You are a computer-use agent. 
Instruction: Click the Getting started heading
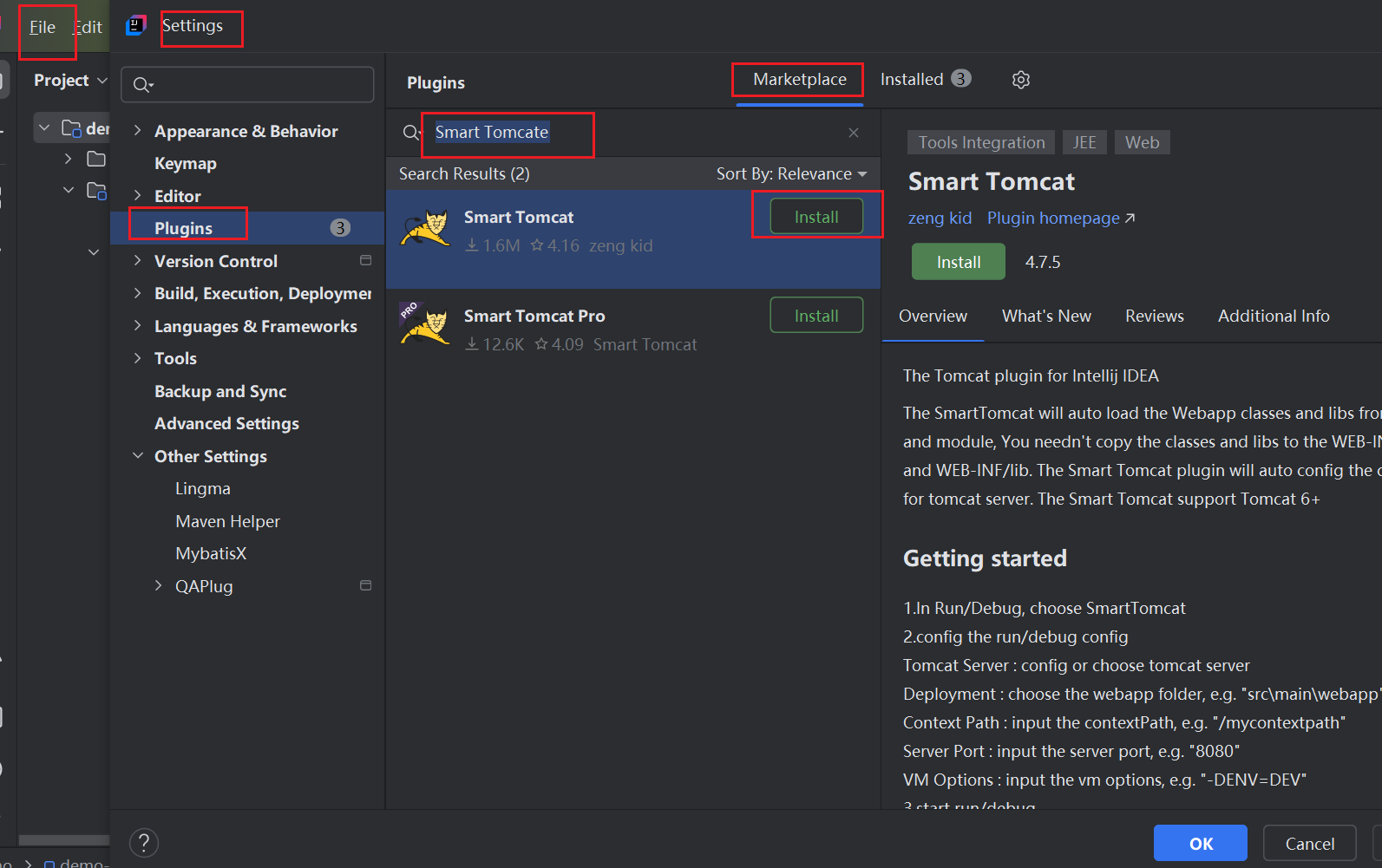pyautogui.click(x=985, y=558)
